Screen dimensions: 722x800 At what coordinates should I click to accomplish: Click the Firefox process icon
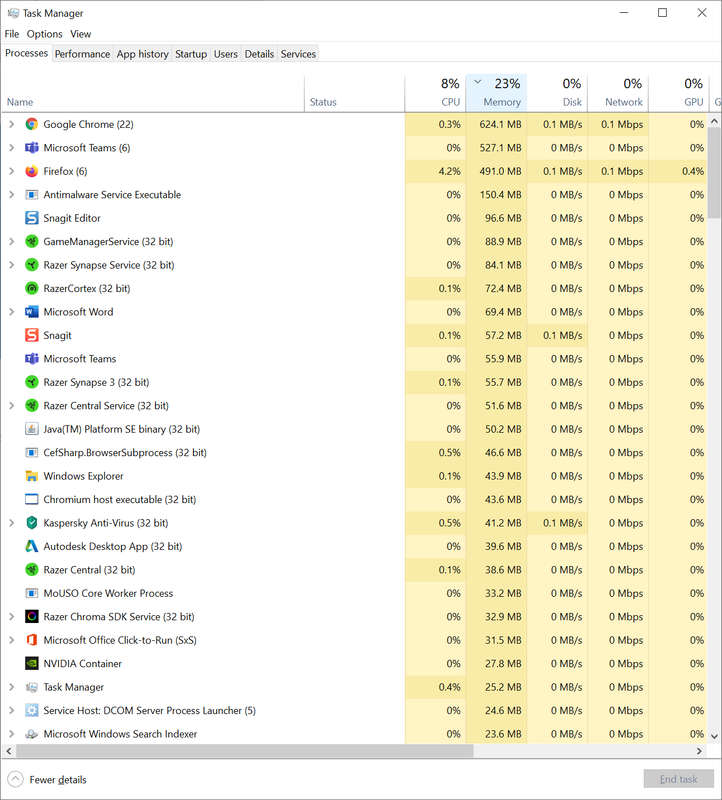32,171
